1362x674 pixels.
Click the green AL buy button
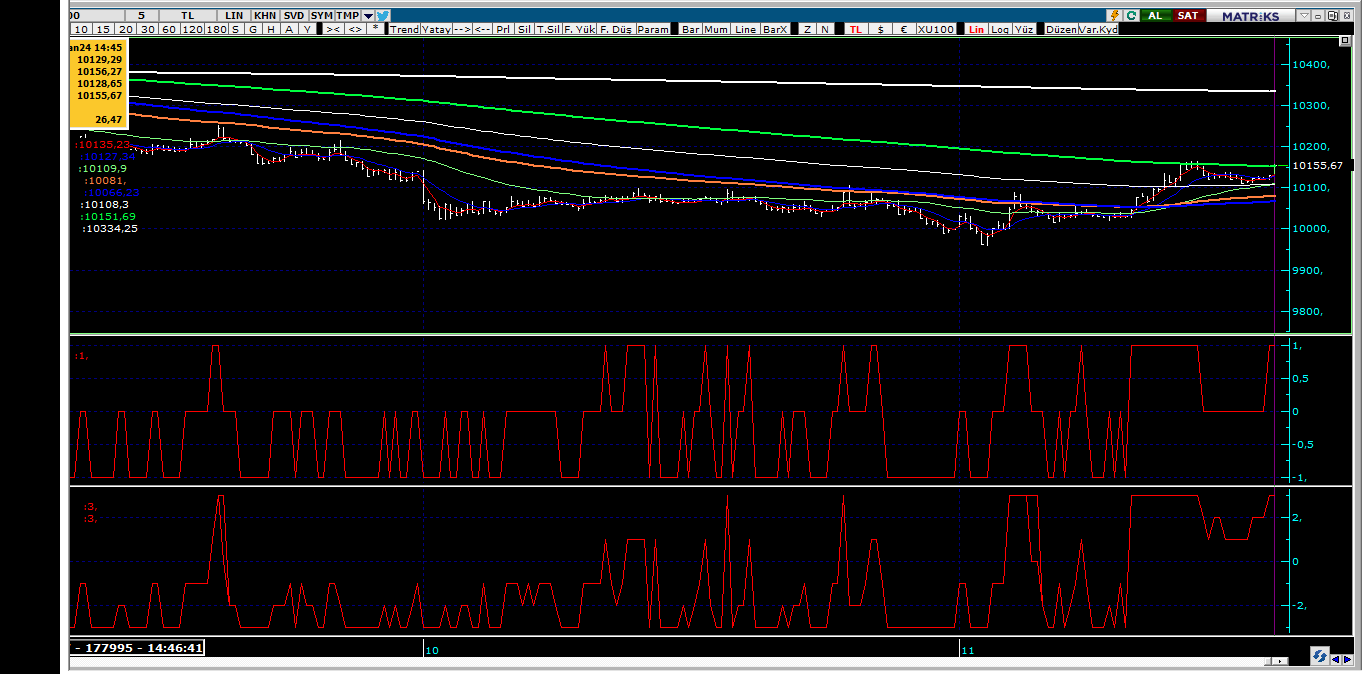point(1156,15)
